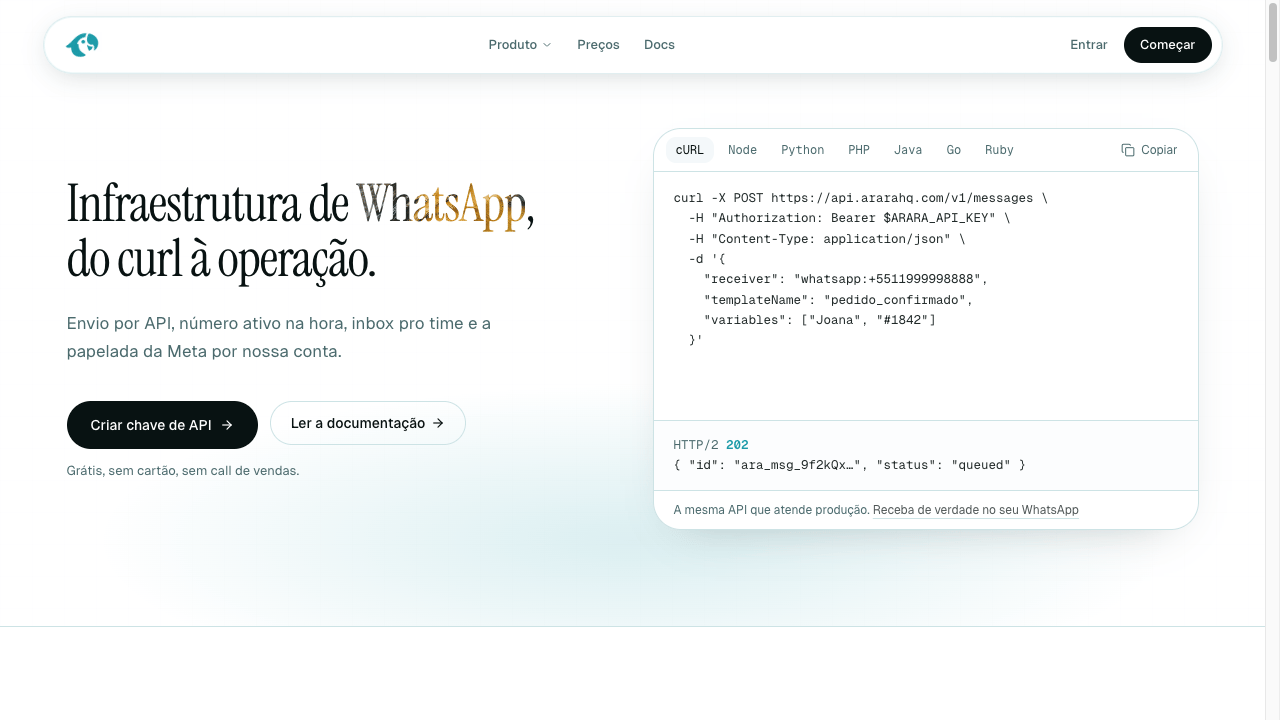Screen dimensions: 1280x720
Task: Click the Entrar link
Action: 1089,45
